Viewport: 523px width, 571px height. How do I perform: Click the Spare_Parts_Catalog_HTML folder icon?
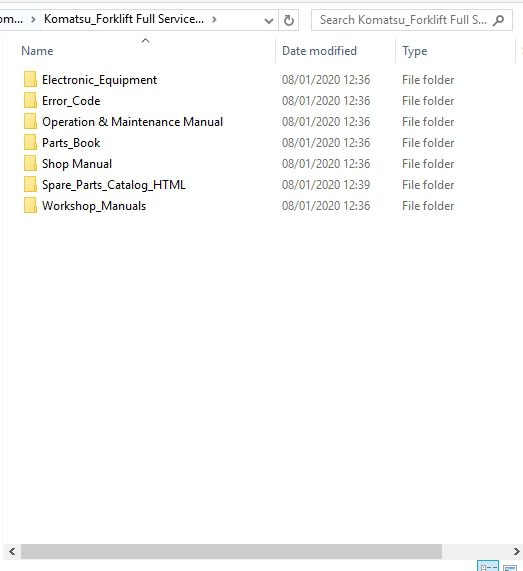30,184
